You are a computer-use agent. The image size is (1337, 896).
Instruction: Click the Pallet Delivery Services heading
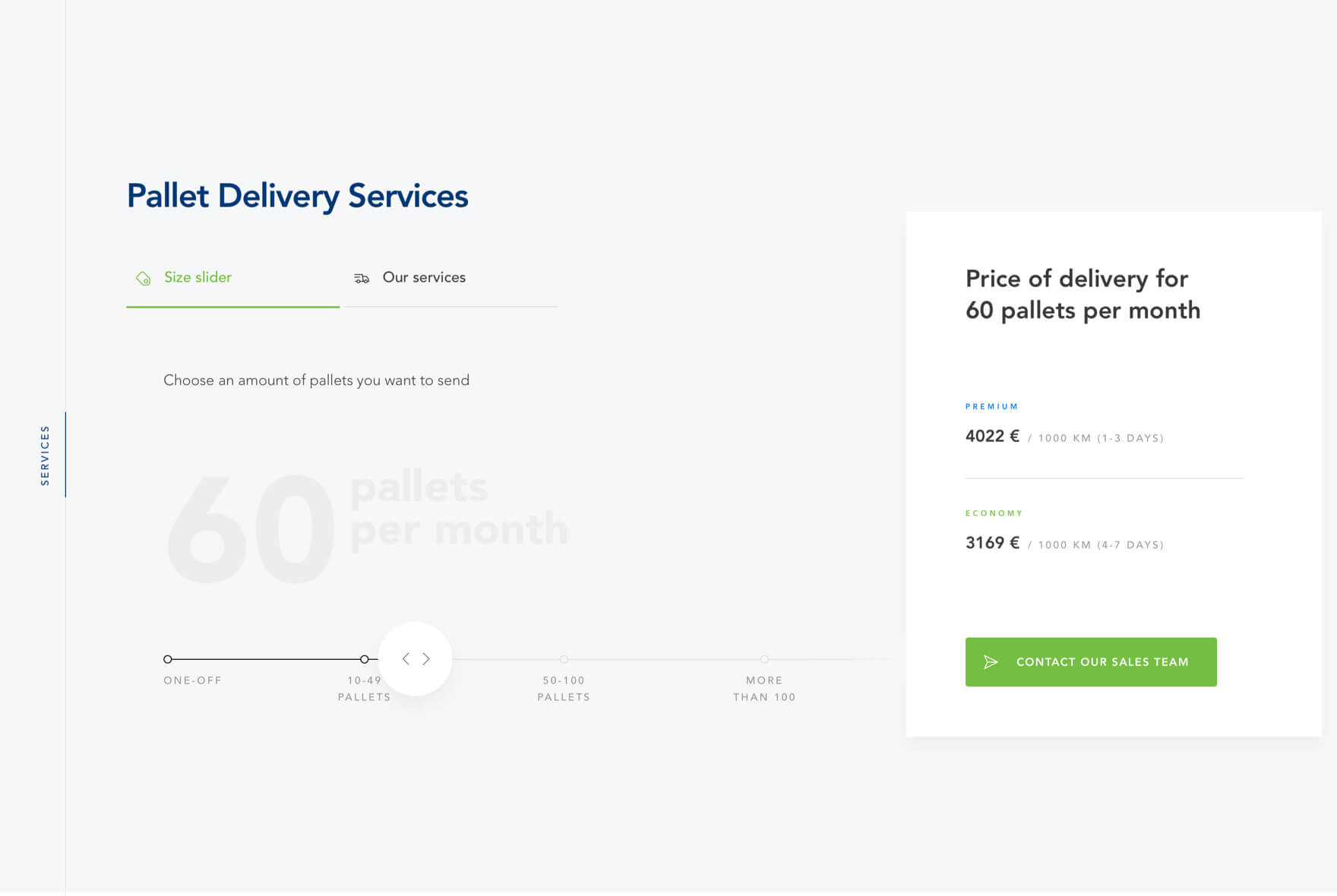[x=297, y=196]
